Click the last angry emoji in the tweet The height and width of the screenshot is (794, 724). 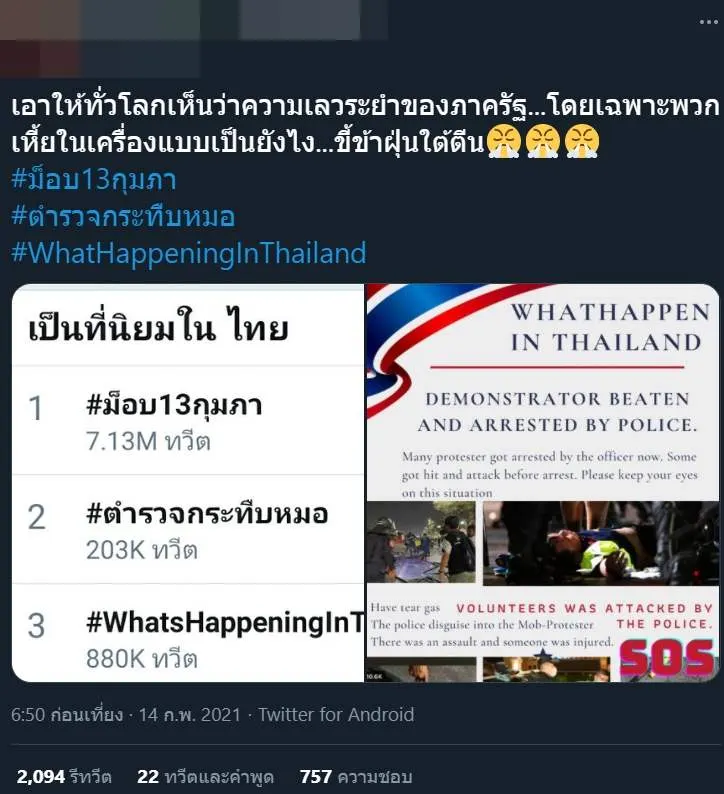click(x=582, y=142)
